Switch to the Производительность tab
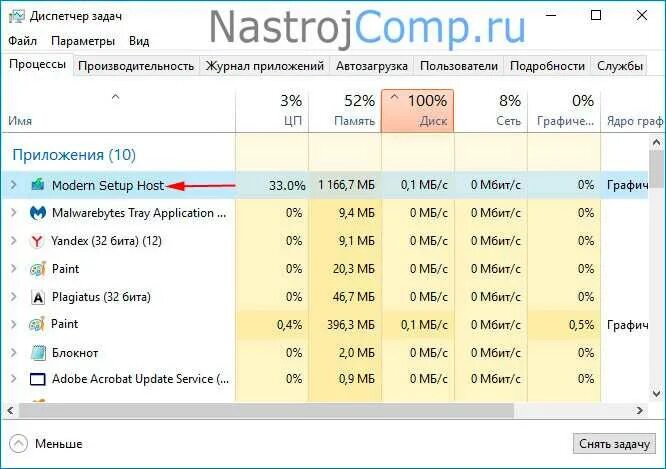Viewport: 666px width, 469px height. pos(136,66)
